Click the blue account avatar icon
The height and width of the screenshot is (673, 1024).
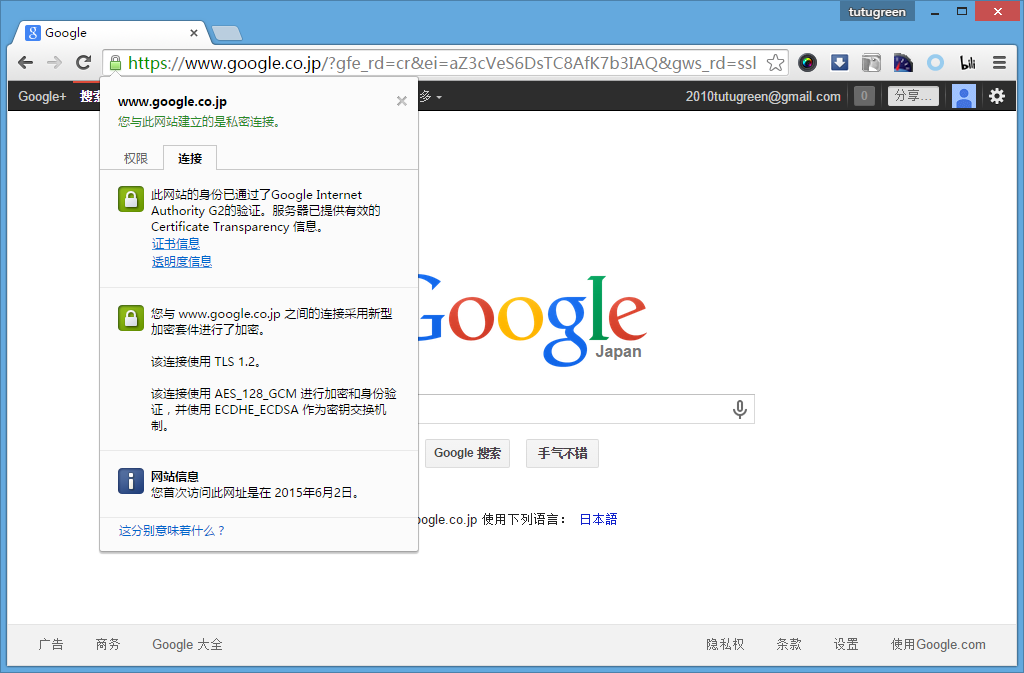pos(963,96)
